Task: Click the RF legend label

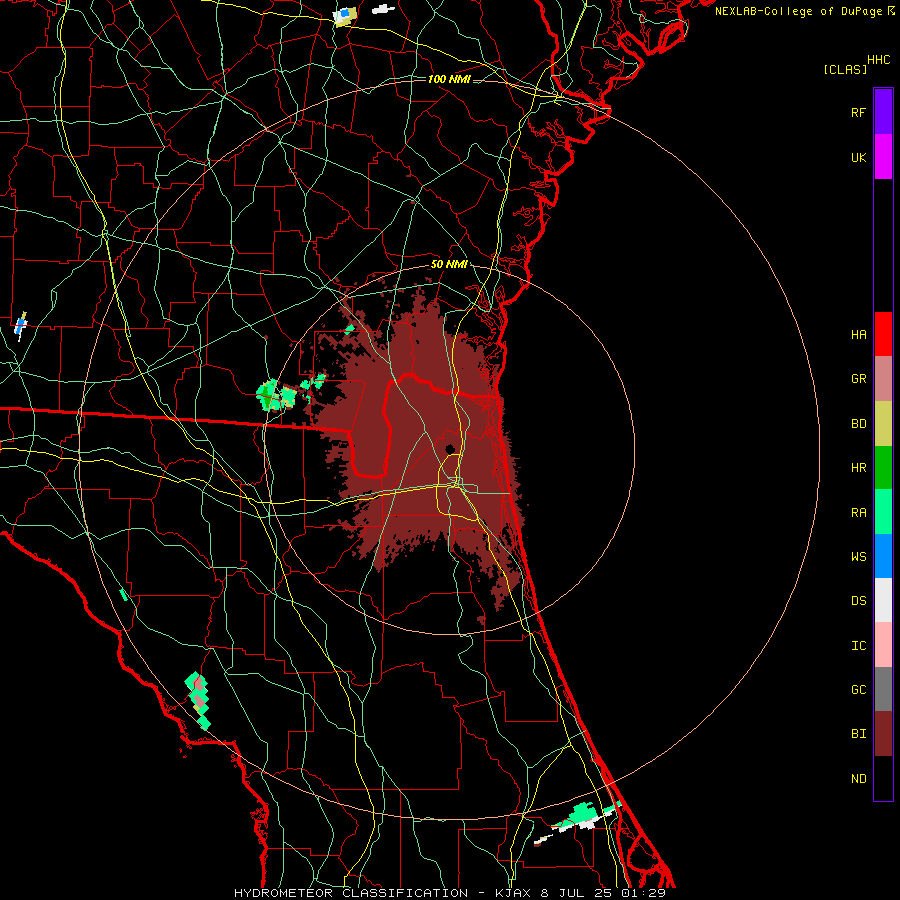Action: pyautogui.click(x=858, y=112)
